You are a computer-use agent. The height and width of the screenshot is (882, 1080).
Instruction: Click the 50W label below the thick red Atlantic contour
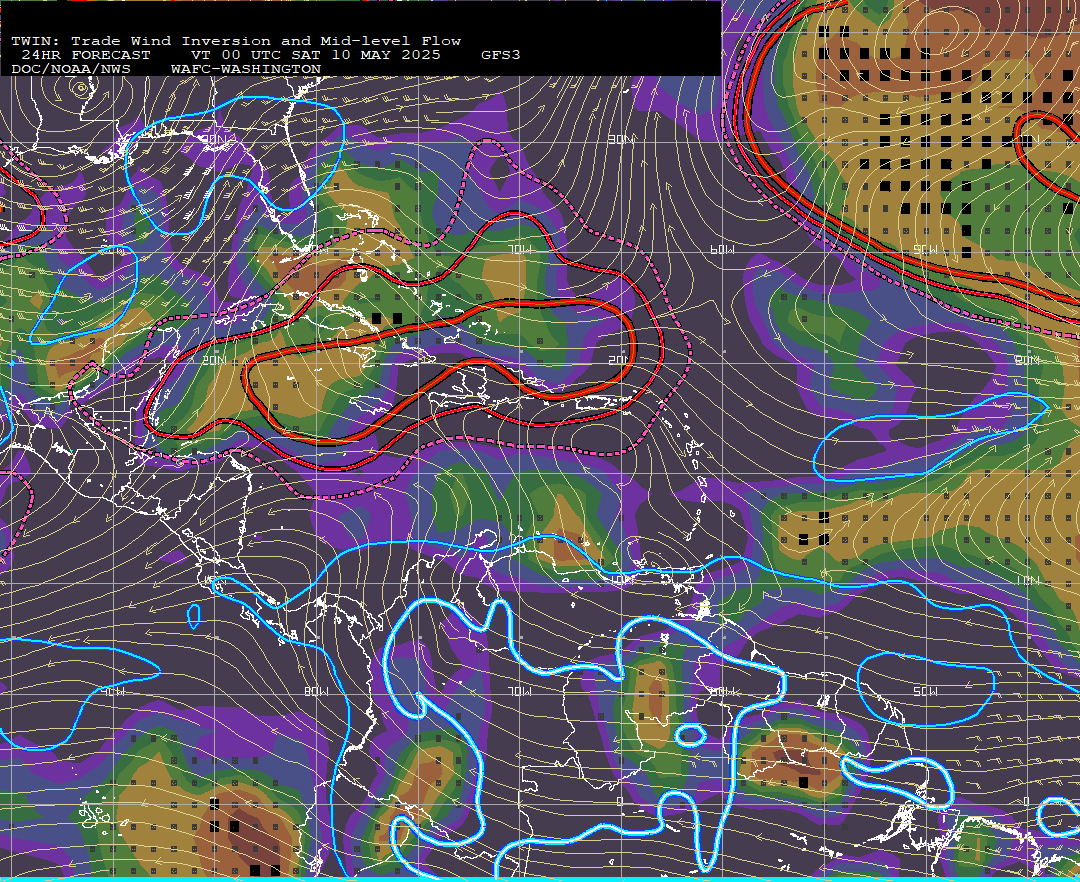pos(924,249)
